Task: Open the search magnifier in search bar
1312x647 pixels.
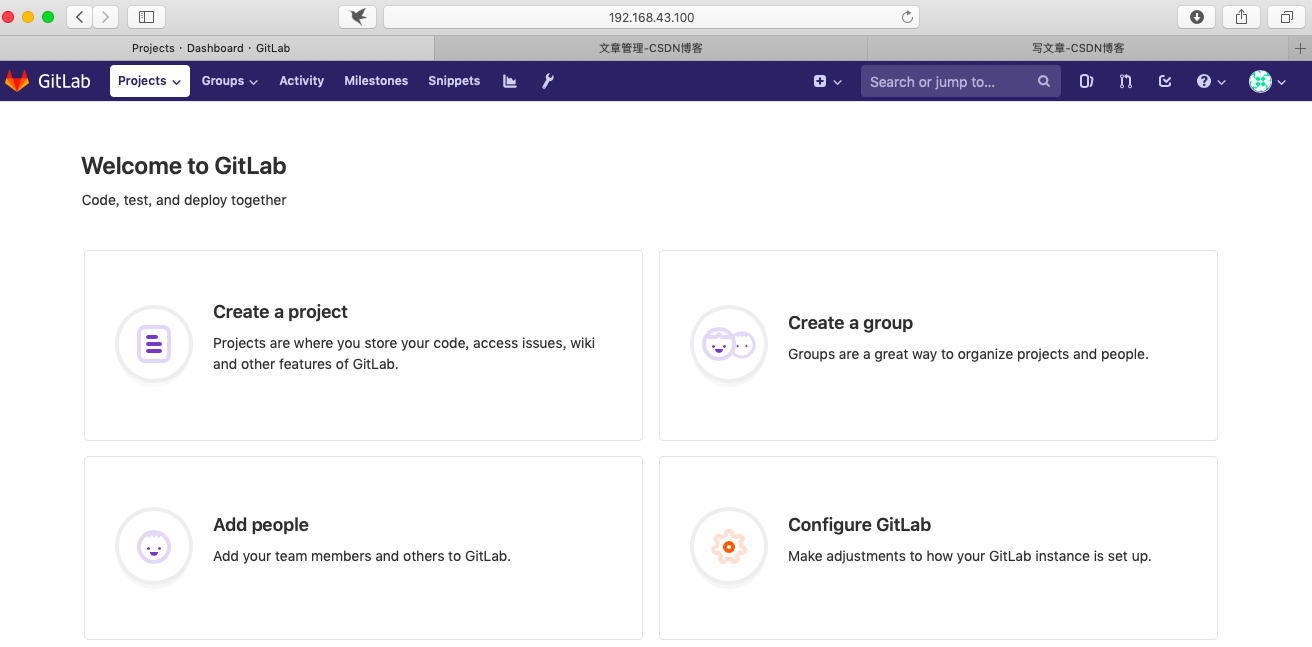Action: pos(1043,81)
